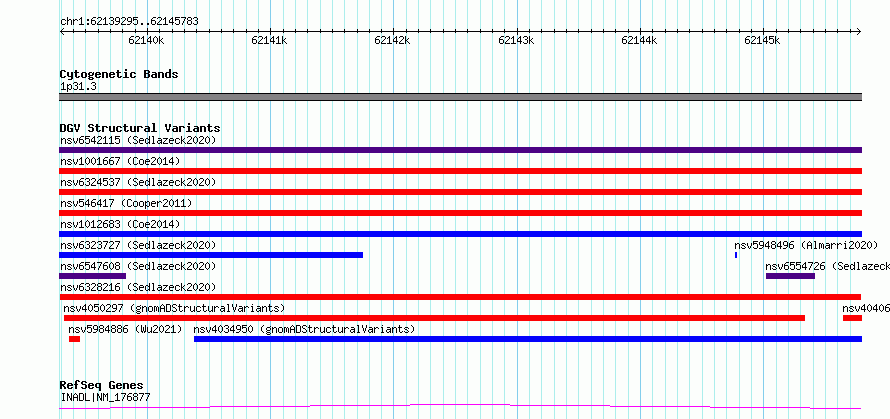Click the 62140k ruler tick label
This screenshot has width=890, height=419.
(x=146, y=40)
